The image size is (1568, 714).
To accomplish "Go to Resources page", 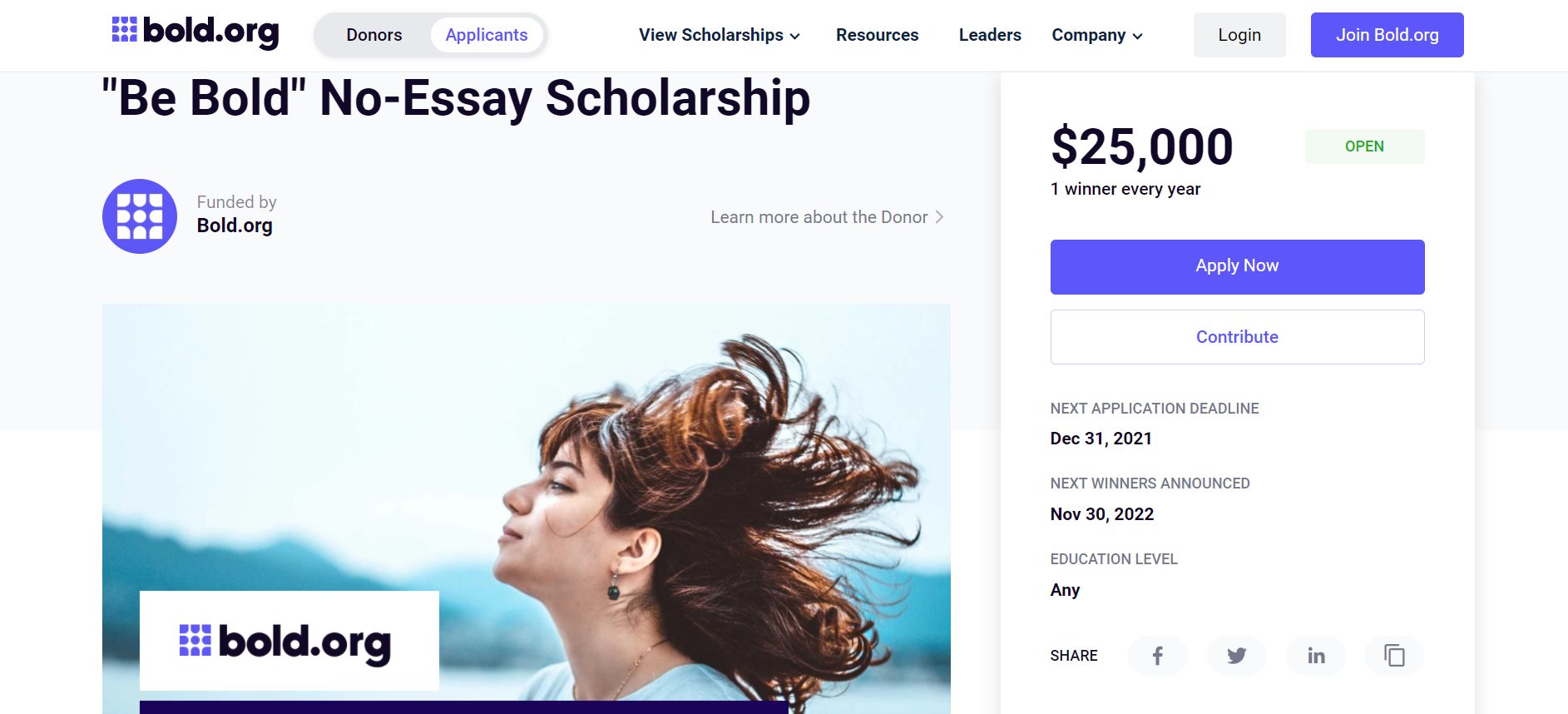I will [877, 35].
